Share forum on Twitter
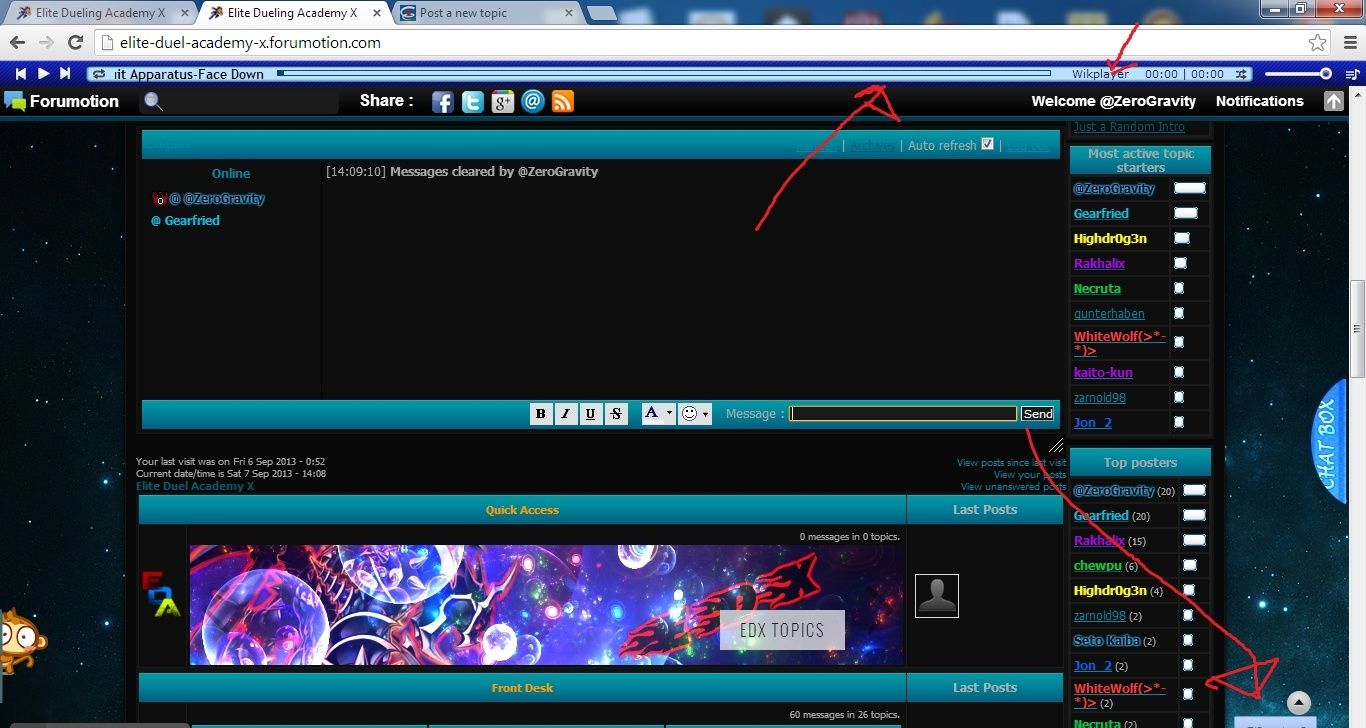 (472, 101)
